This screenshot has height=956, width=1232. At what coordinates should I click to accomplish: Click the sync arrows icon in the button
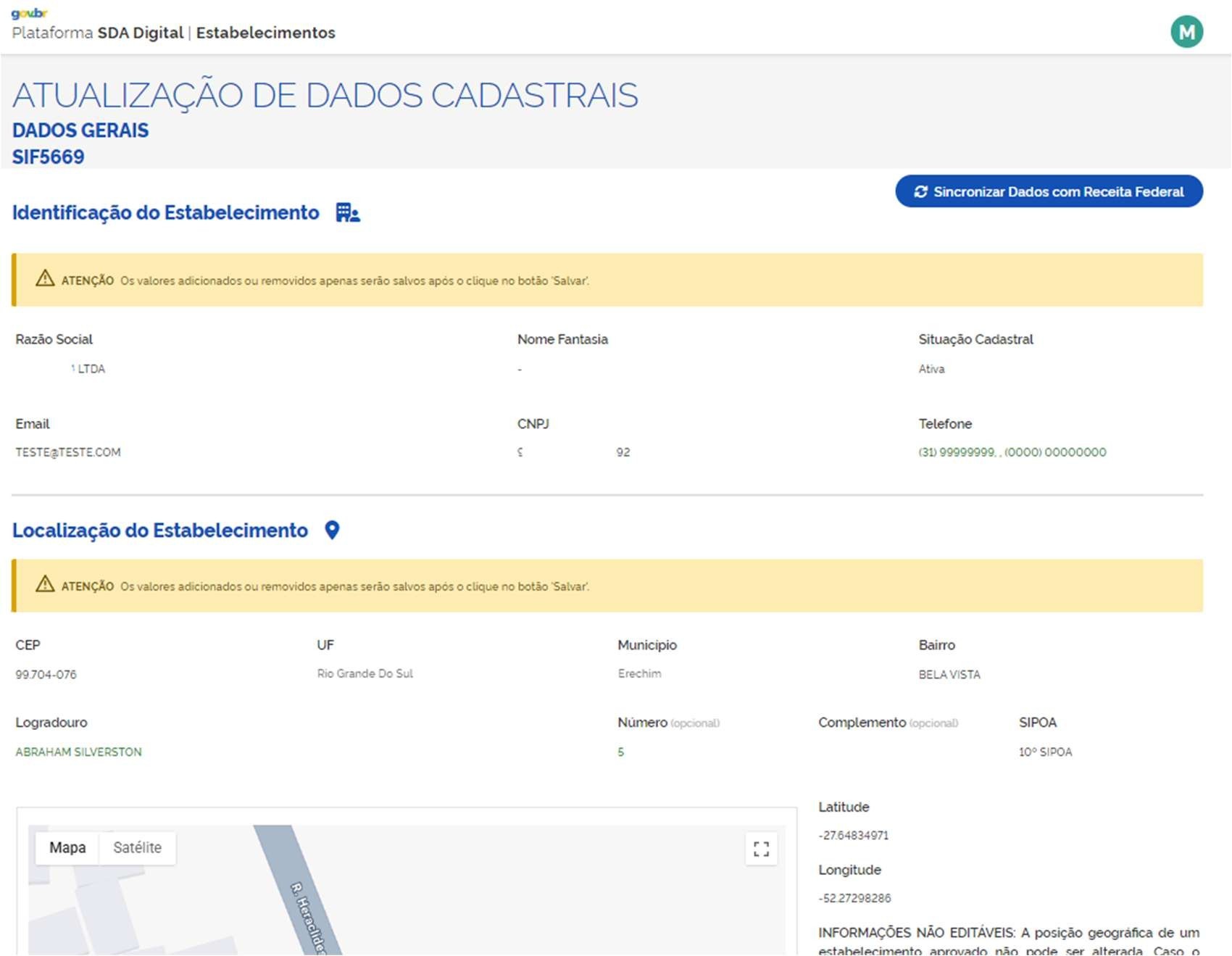click(920, 192)
